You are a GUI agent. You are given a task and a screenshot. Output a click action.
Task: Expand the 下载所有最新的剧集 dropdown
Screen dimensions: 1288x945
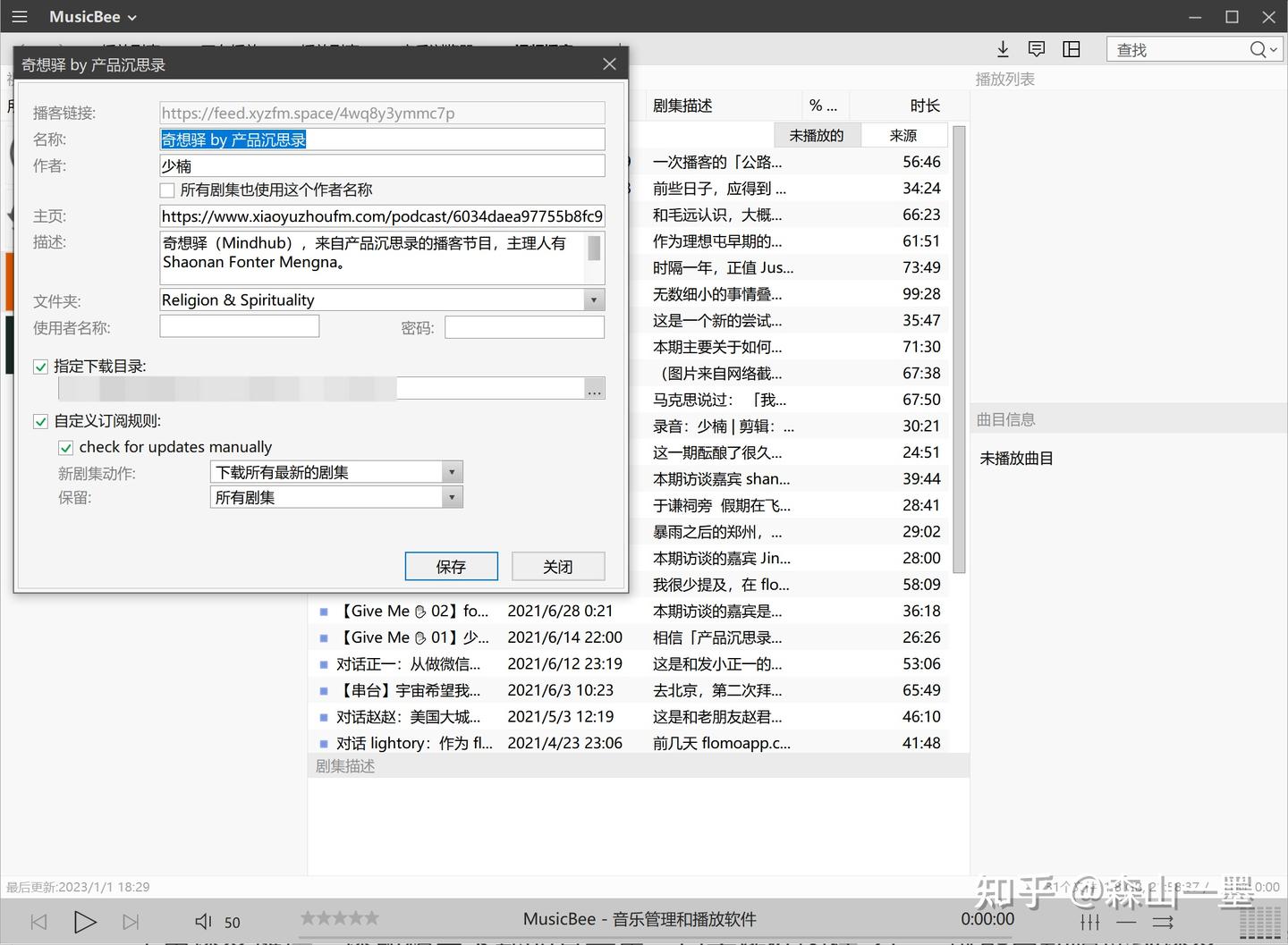tap(452, 471)
